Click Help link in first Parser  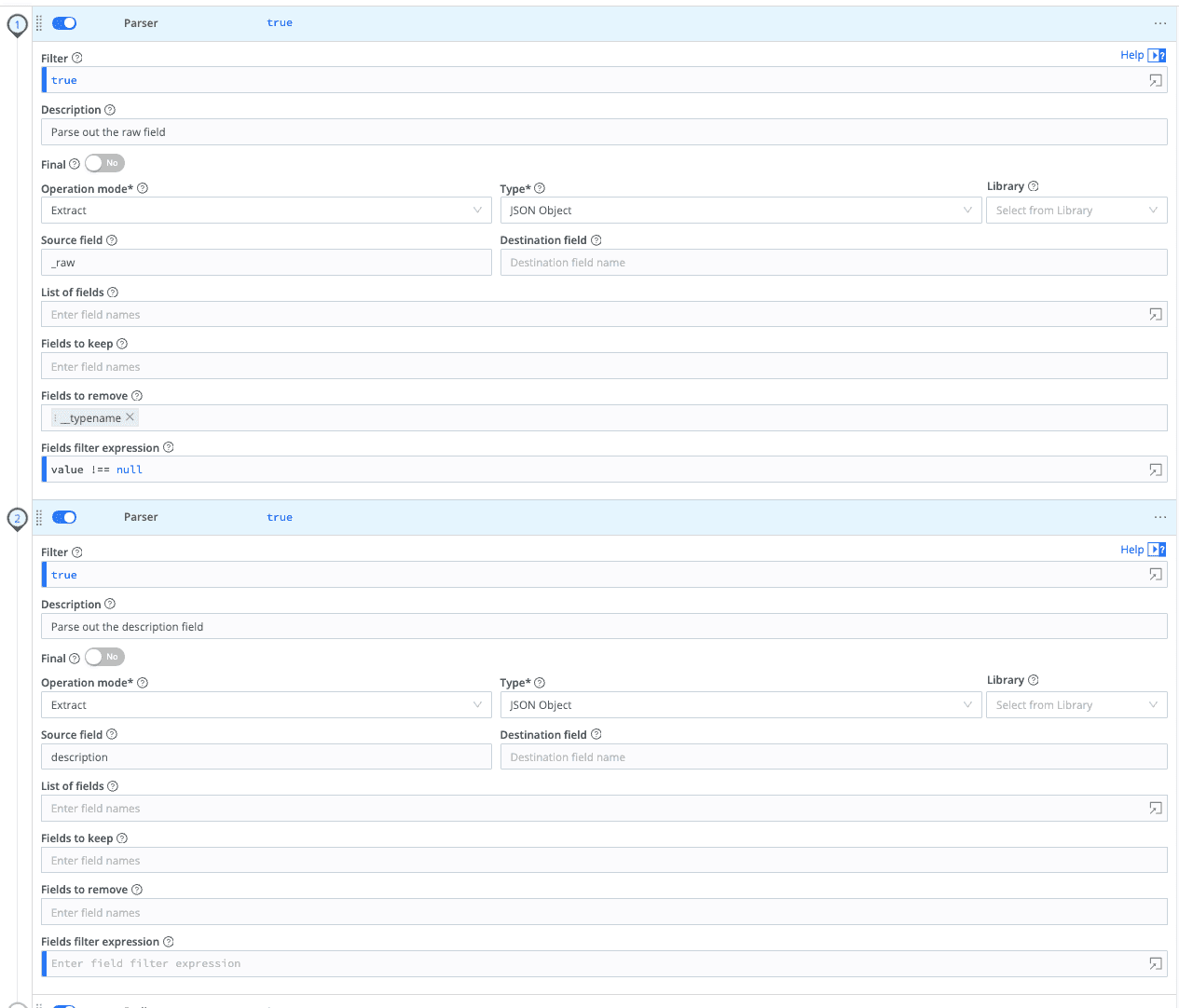(x=1131, y=55)
